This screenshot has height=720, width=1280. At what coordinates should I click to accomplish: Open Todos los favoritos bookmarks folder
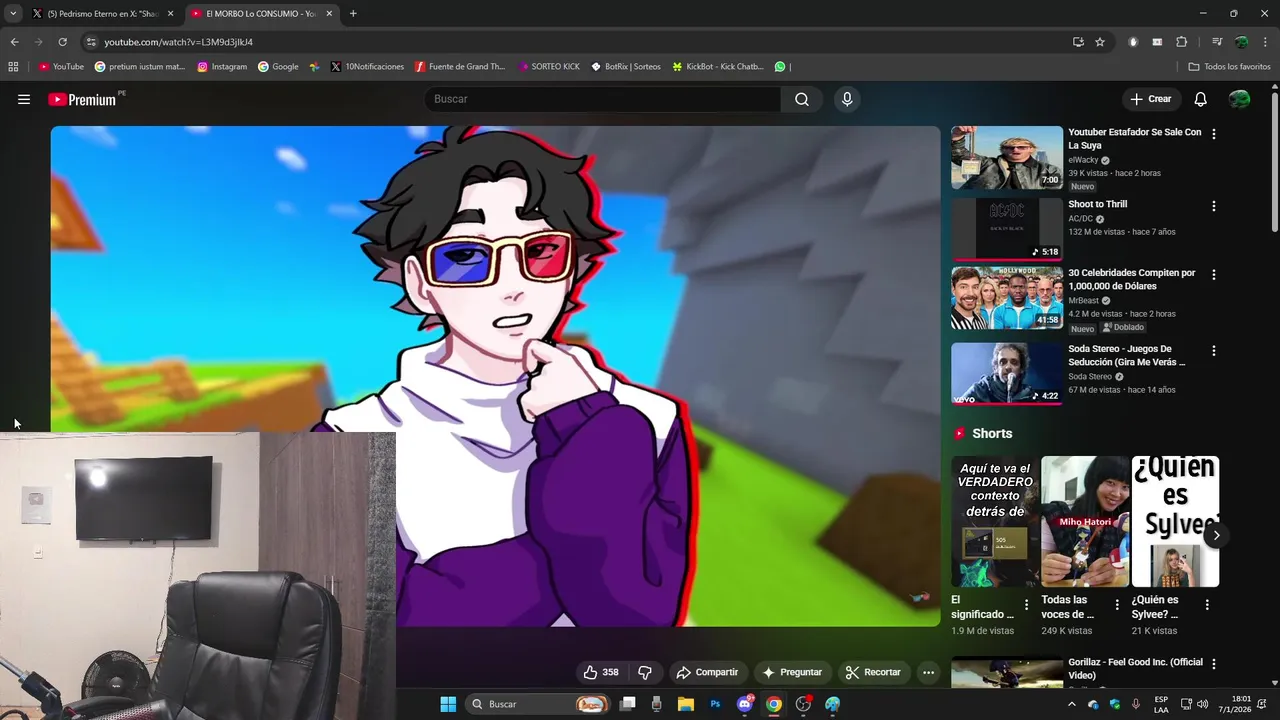1229,66
